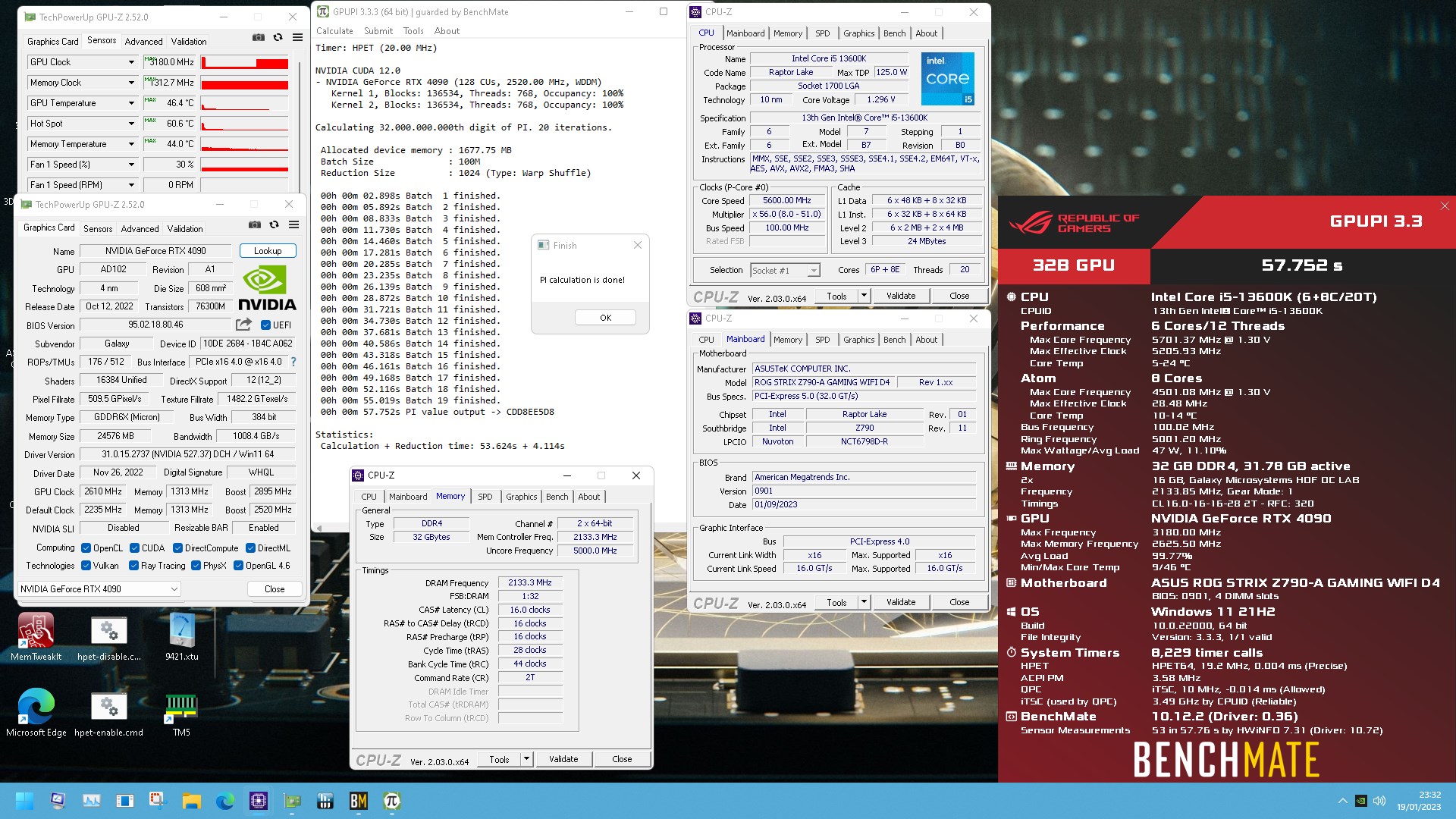Image resolution: width=1456 pixels, height=819 pixels.
Task: Click the BenchMate BM taskbar icon
Action: [359, 801]
